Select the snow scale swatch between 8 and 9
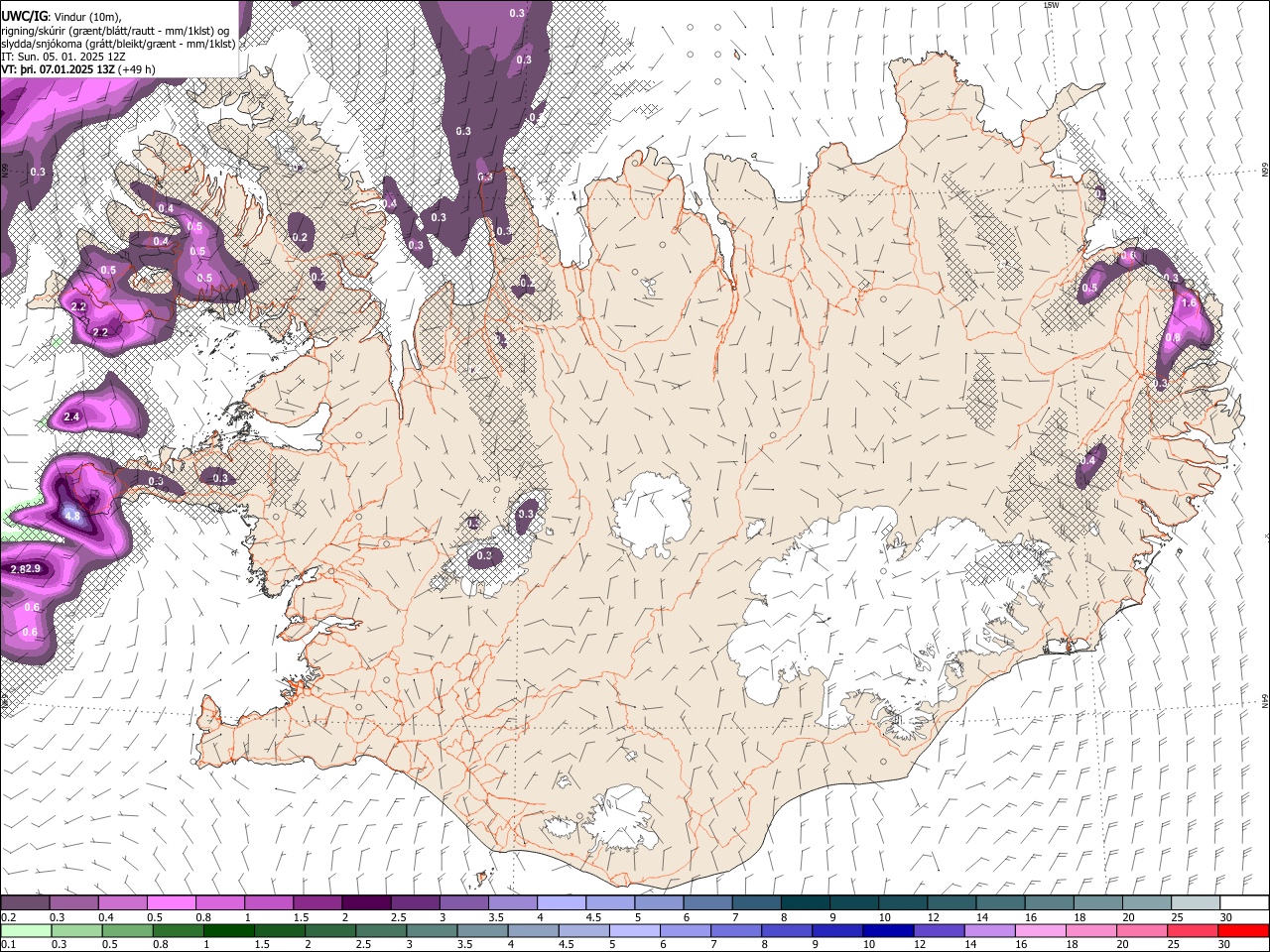1270x952 pixels. (x=806, y=903)
